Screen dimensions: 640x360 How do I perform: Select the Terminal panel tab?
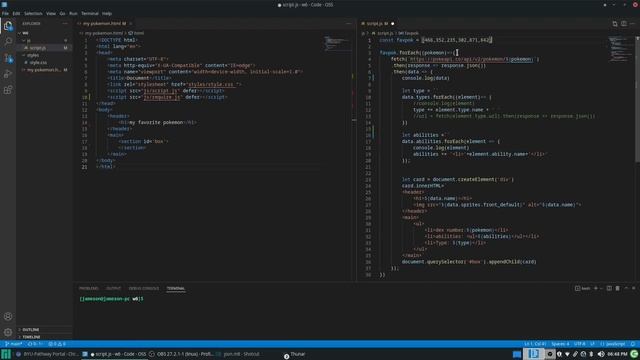[176, 289]
